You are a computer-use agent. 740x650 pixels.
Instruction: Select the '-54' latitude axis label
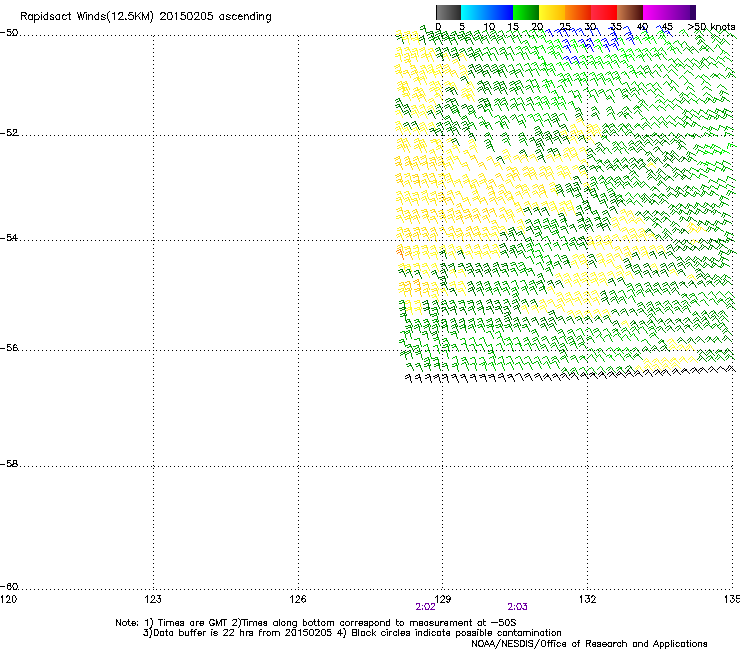pos(9,238)
